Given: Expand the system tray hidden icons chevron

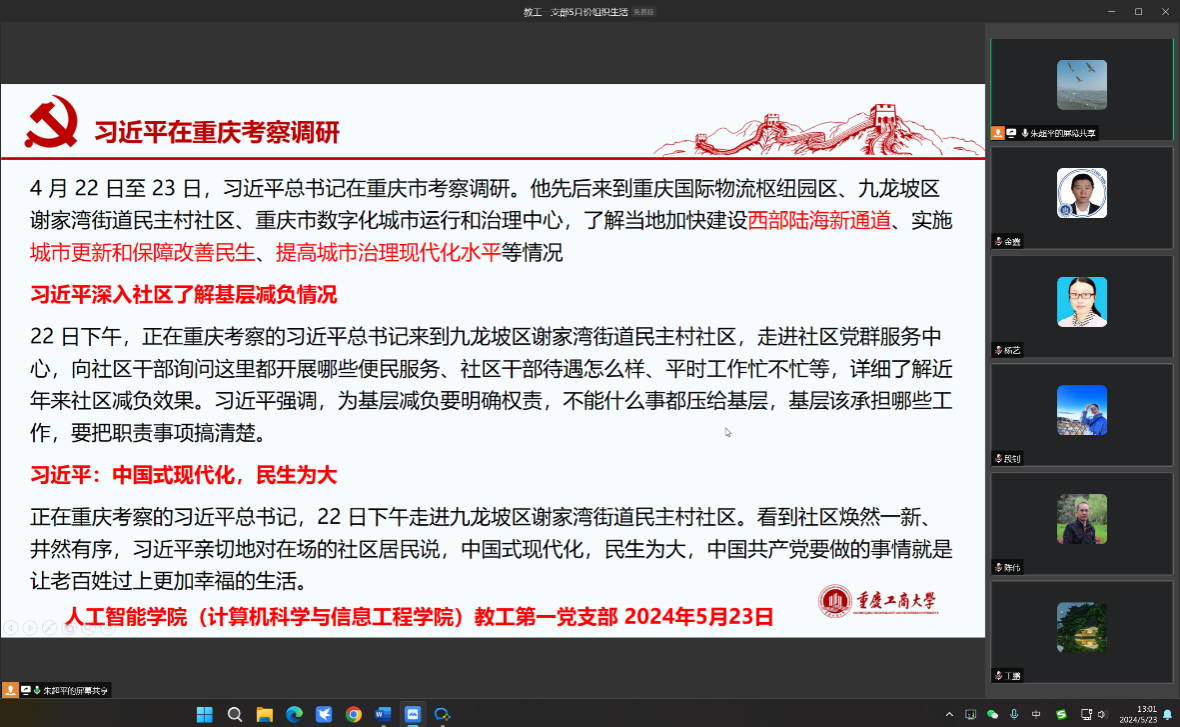Looking at the screenshot, I should pyautogui.click(x=949, y=714).
